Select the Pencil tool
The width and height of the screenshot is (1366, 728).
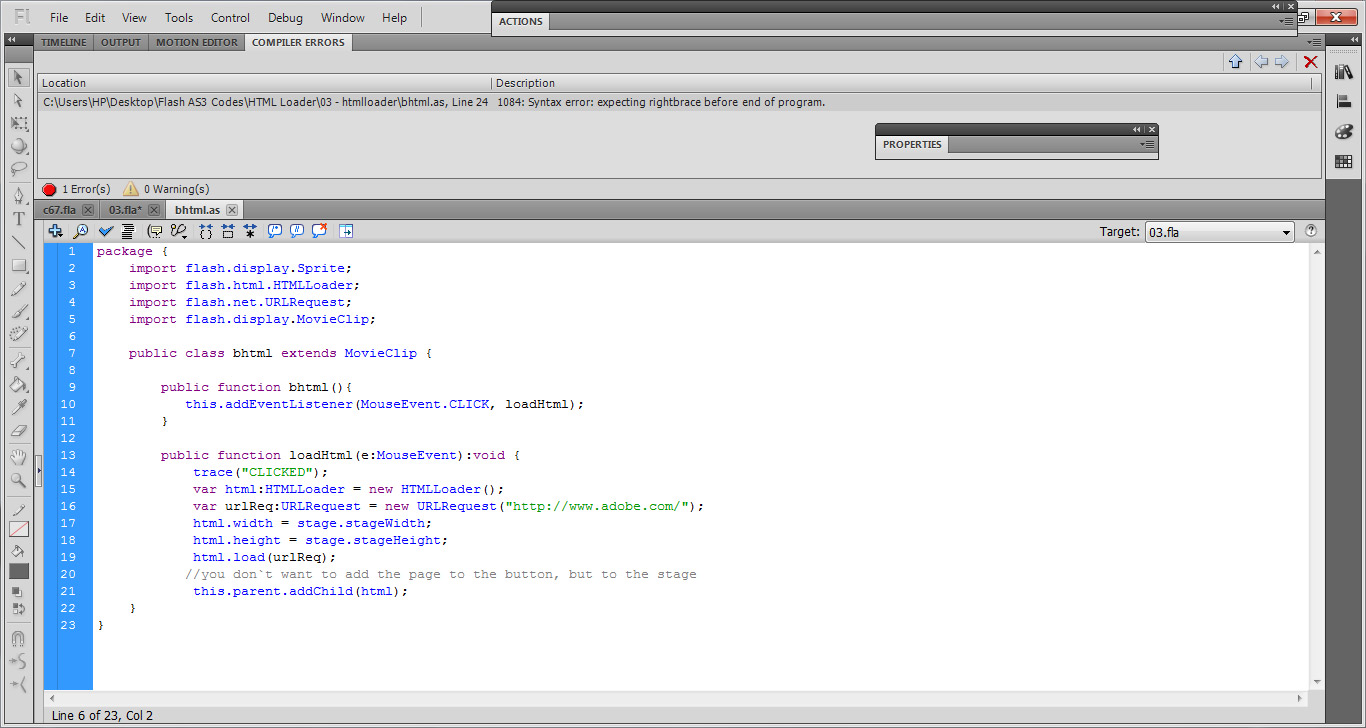pos(18,289)
